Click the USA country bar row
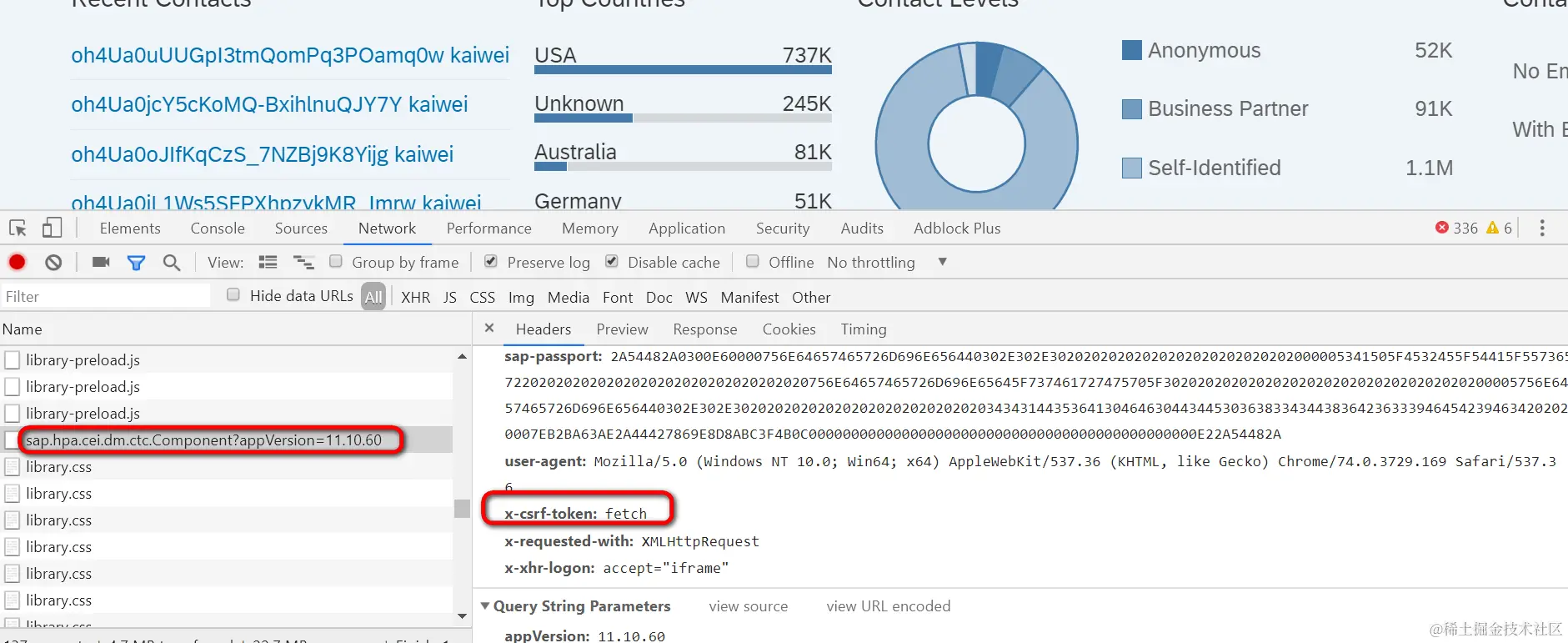The width and height of the screenshot is (1568, 643). [x=683, y=59]
